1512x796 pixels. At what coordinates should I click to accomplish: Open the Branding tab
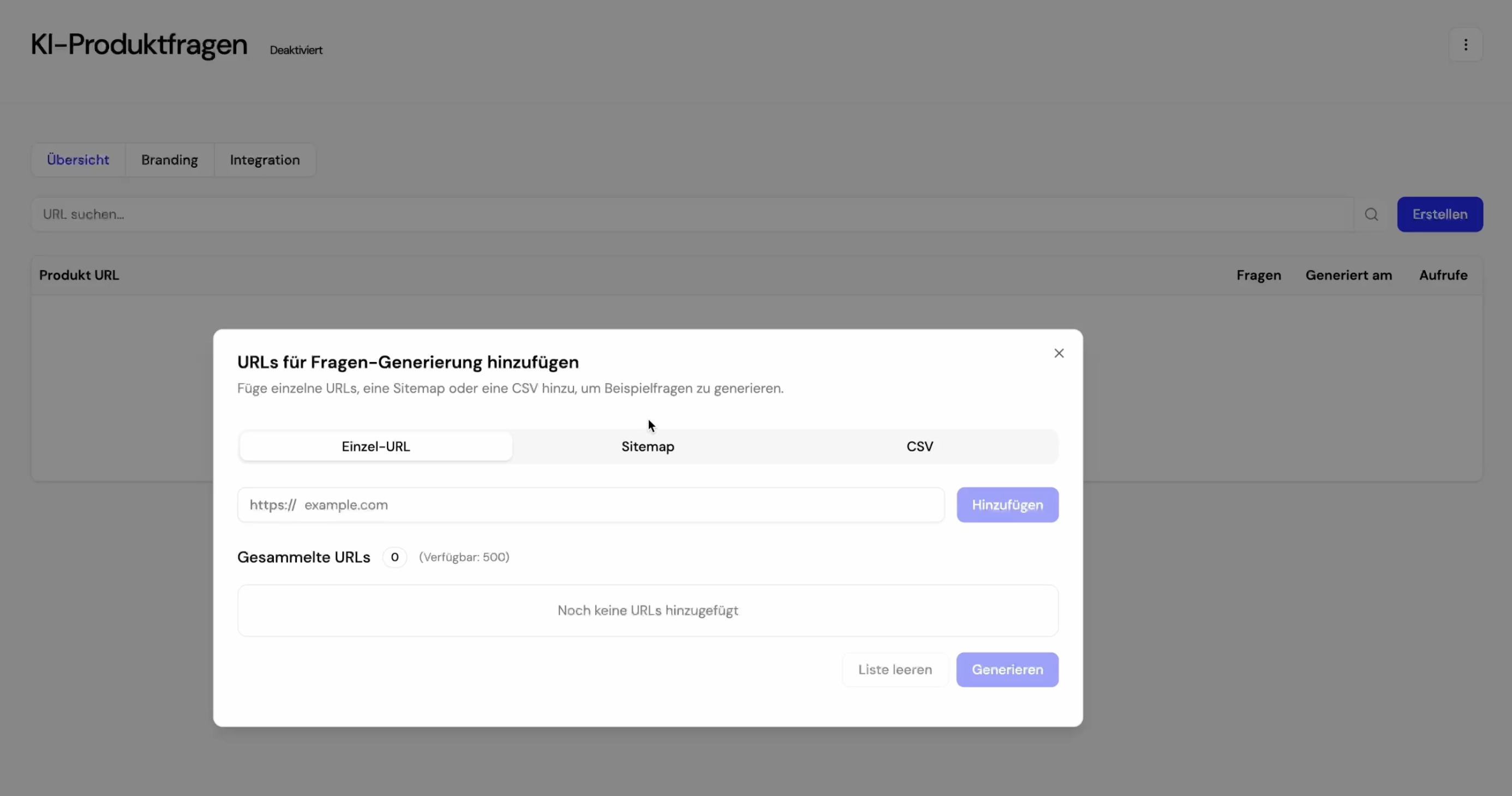tap(169, 160)
